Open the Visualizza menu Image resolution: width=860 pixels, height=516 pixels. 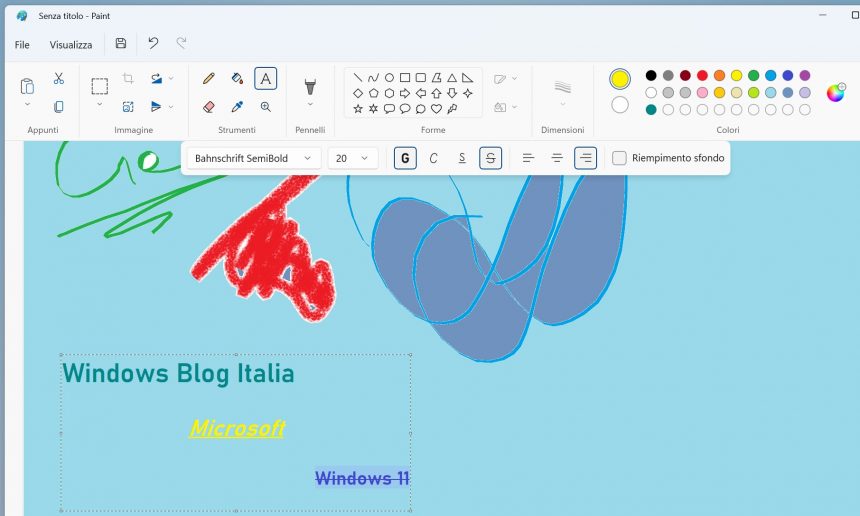(71, 44)
